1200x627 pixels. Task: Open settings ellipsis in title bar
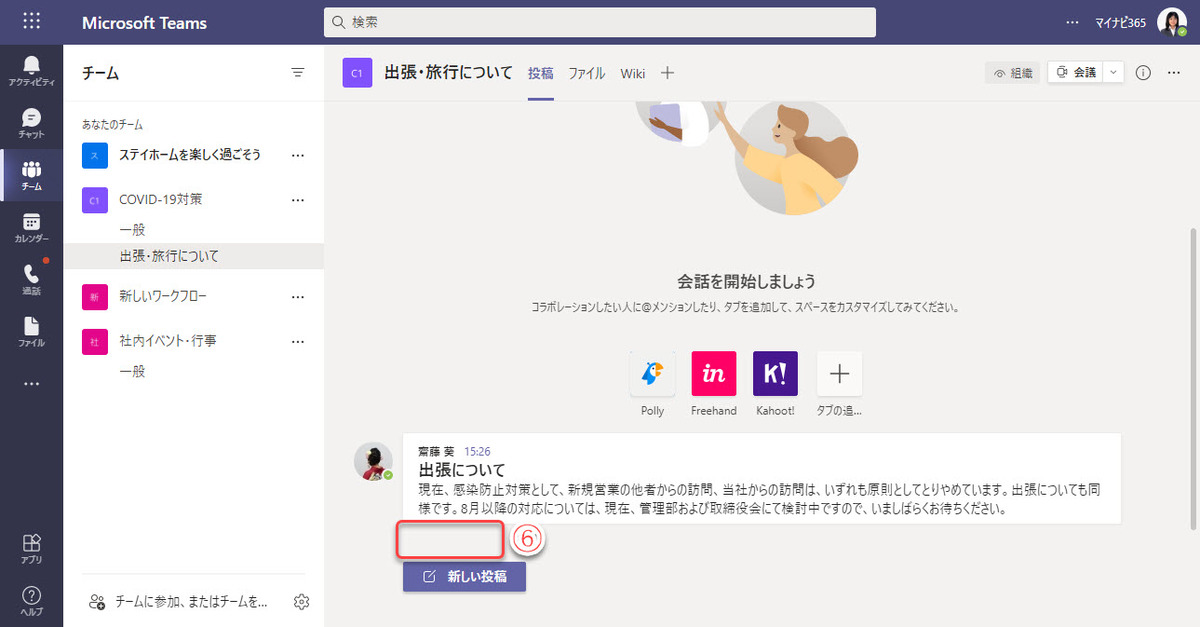tap(1072, 22)
